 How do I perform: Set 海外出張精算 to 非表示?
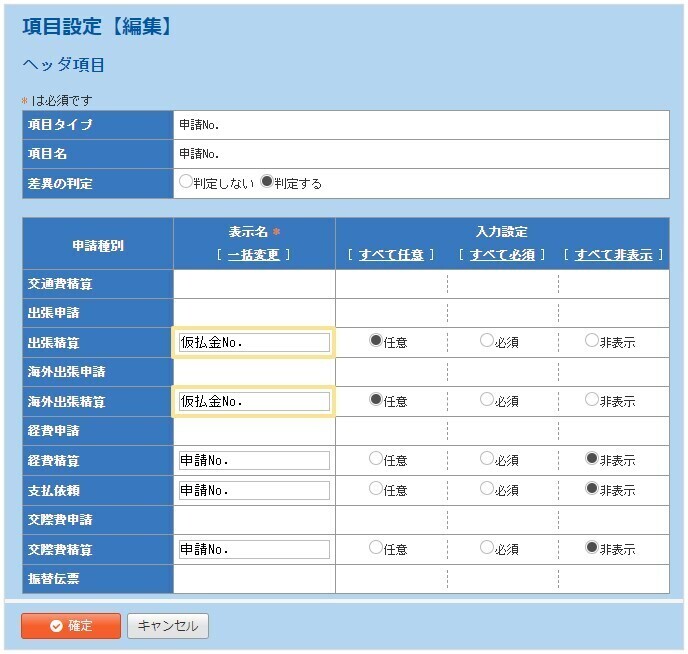592,400
